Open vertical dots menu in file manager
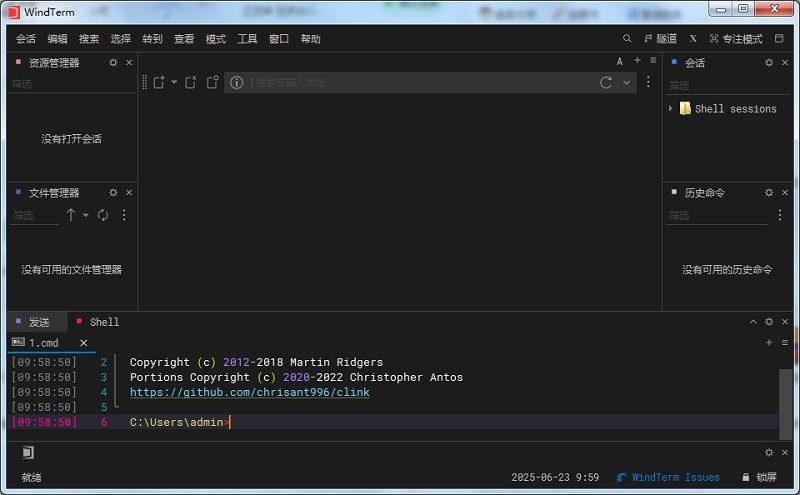This screenshot has height=495, width=800. [124, 215]
